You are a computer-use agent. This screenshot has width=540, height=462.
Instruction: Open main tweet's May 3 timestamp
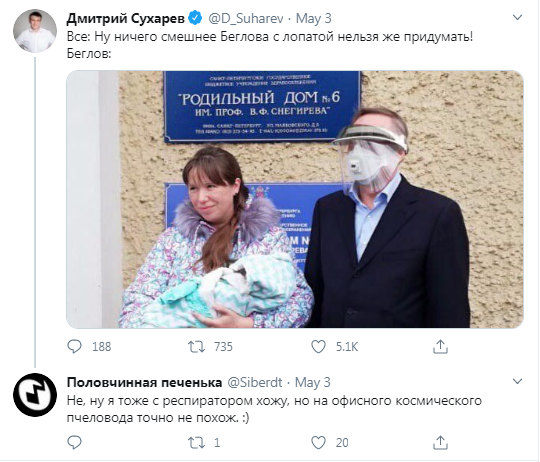coord(313,18)
